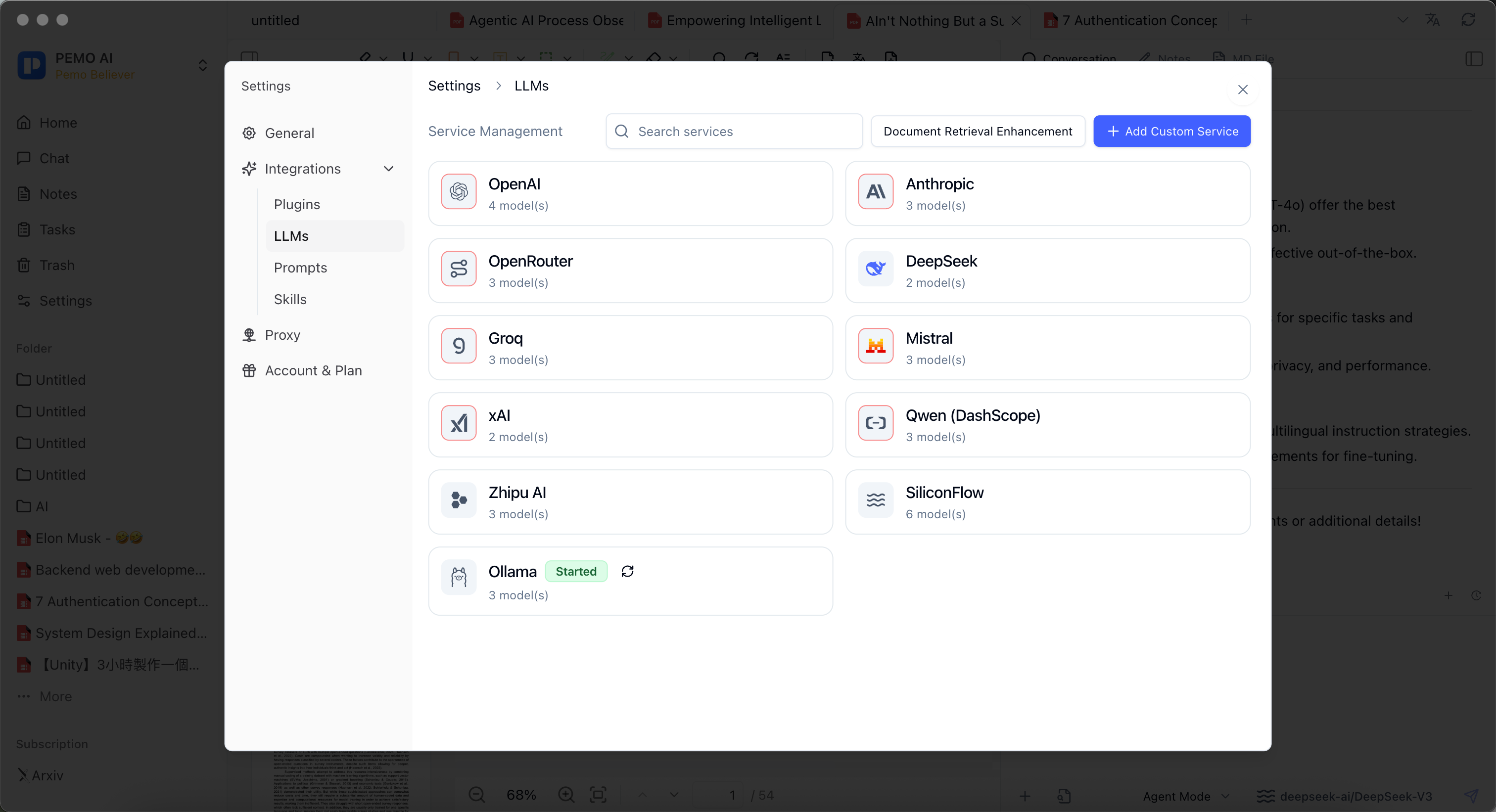Viewport: 1496px width, 812px height.
Task: Open the Plugins settings page
Action: [335, 205]
